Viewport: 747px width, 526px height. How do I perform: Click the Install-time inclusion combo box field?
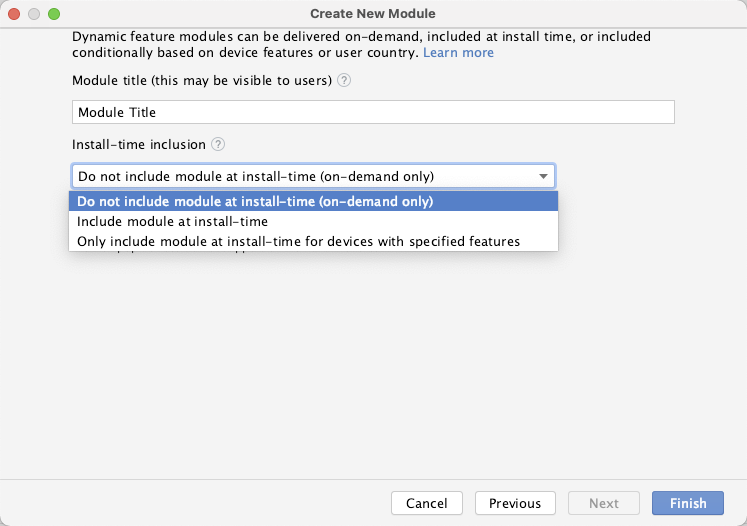click(x=300, y=176)
